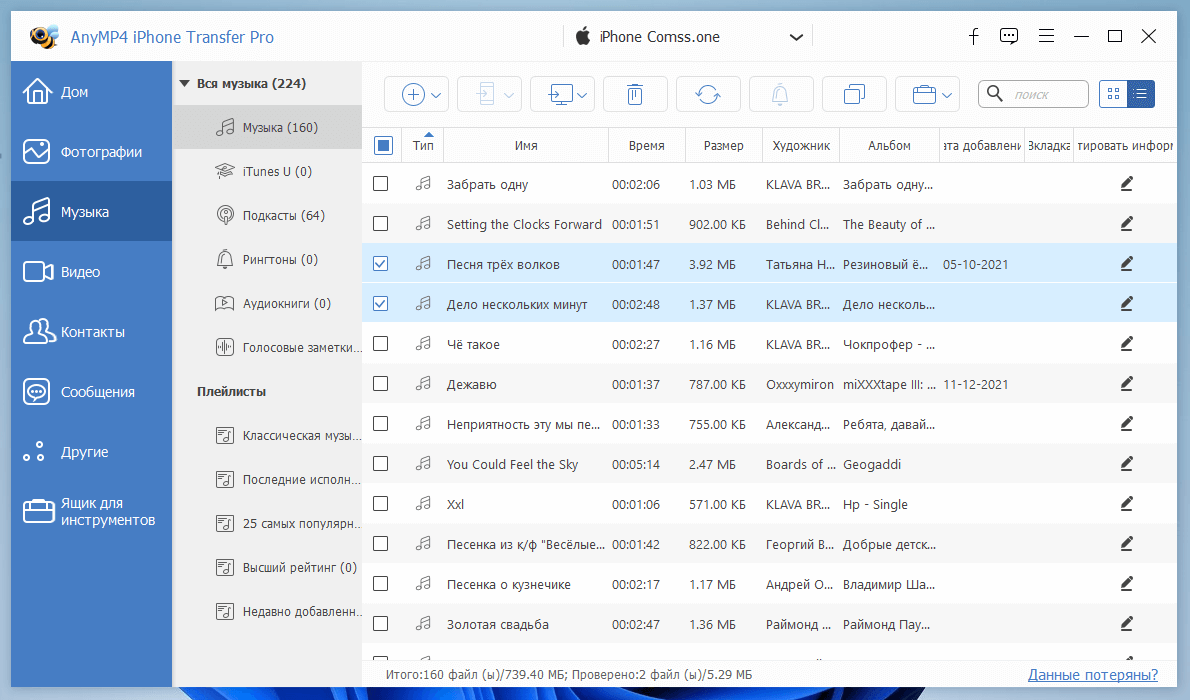Switch to list view mode

point(1141,94)
